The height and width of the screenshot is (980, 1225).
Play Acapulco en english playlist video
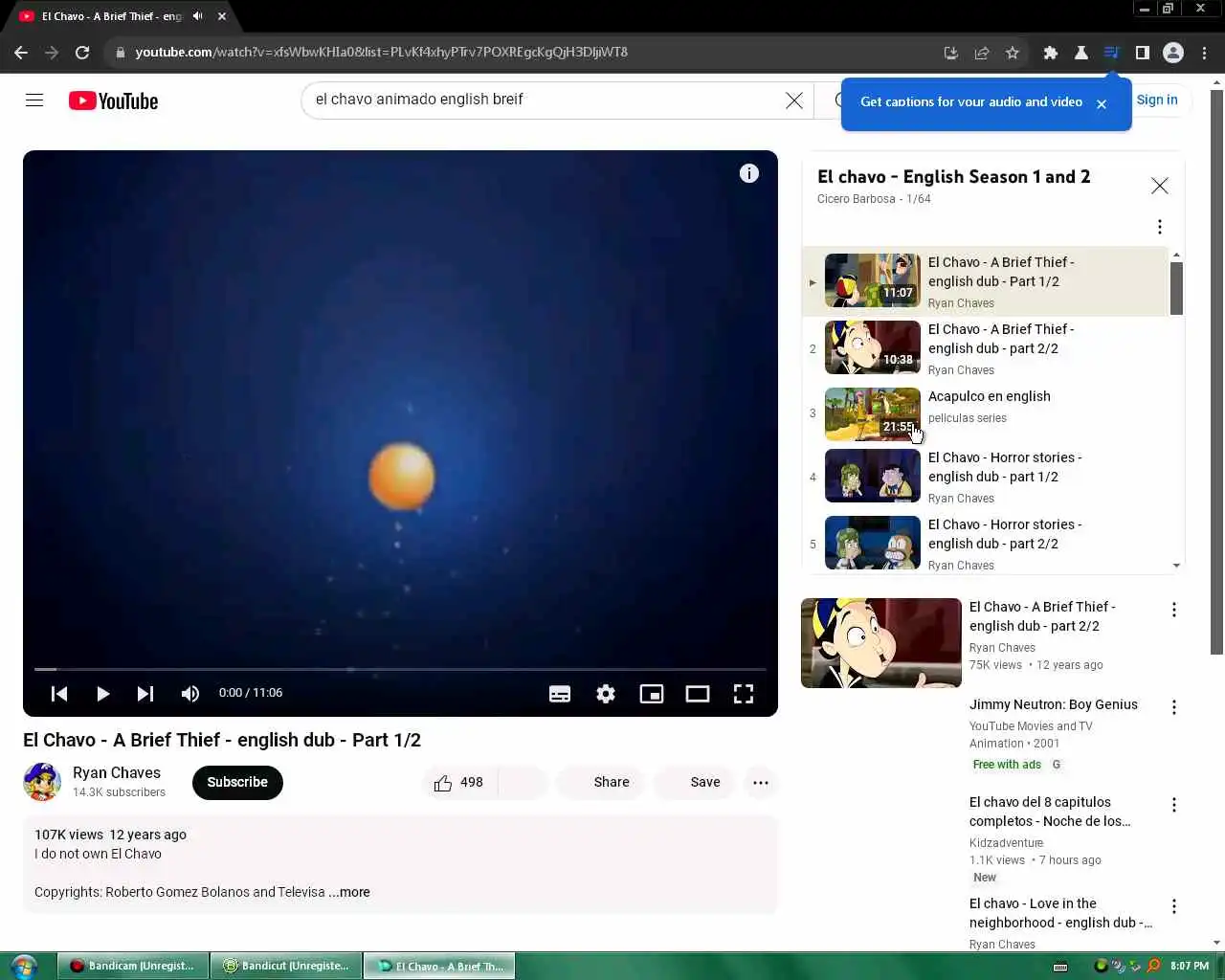click(x=985, y=413)
